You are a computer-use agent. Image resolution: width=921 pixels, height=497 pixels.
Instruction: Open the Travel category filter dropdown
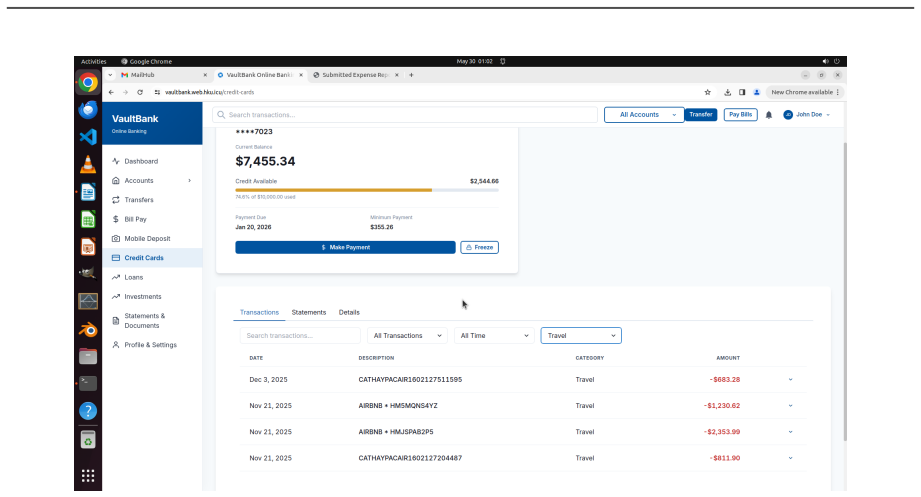tap(581, 335)
